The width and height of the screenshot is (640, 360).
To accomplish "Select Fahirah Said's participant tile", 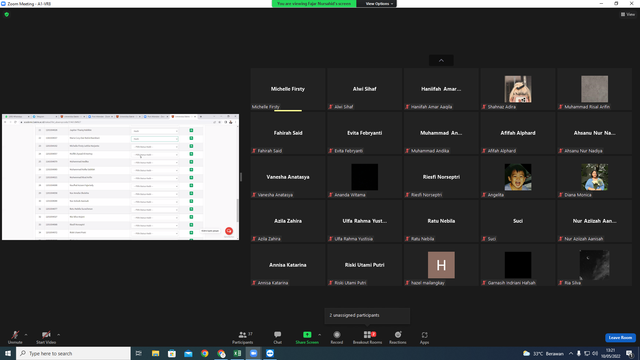I will tap(288, 133).
